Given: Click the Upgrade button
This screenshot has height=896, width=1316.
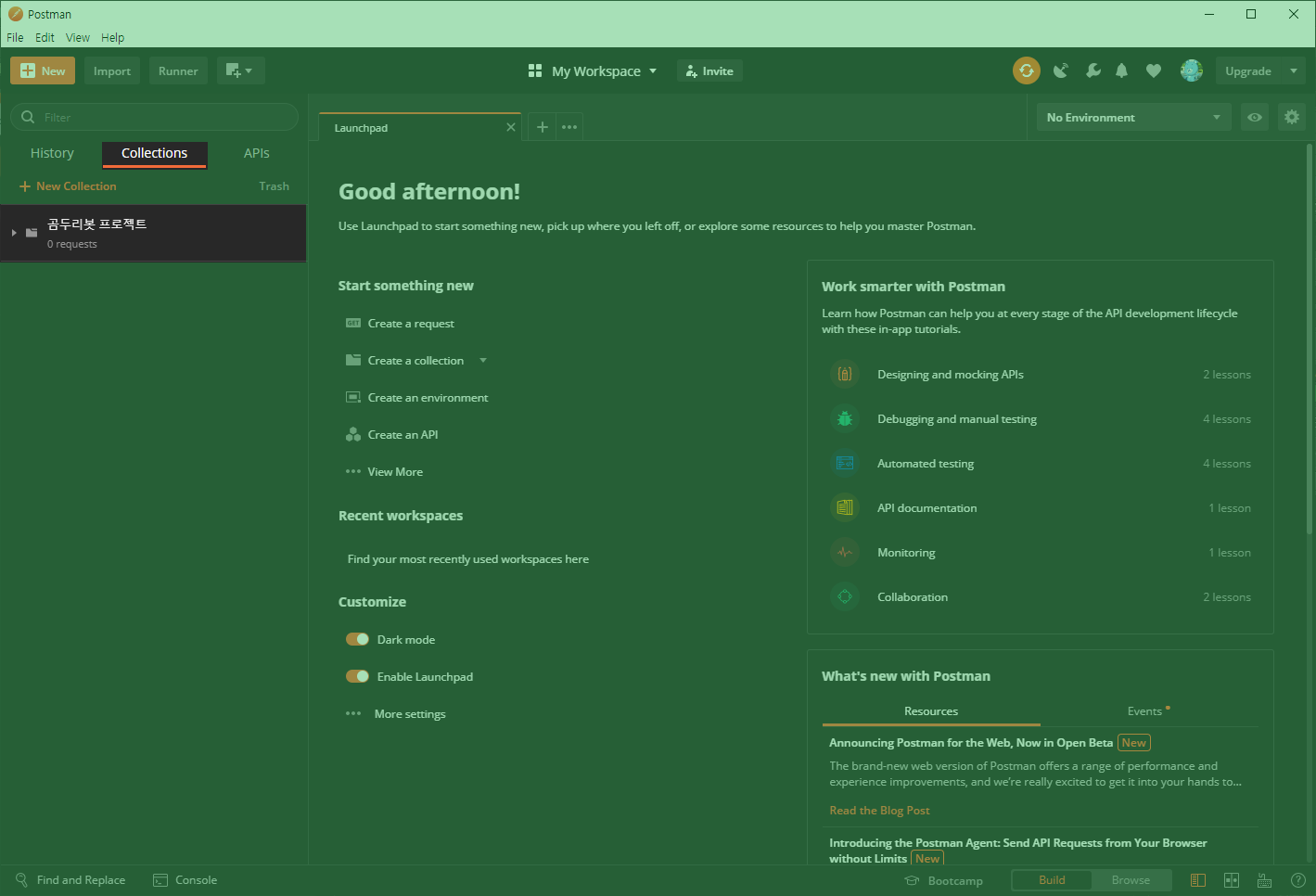Looking at the screenshot, I should pos(1248,70).
